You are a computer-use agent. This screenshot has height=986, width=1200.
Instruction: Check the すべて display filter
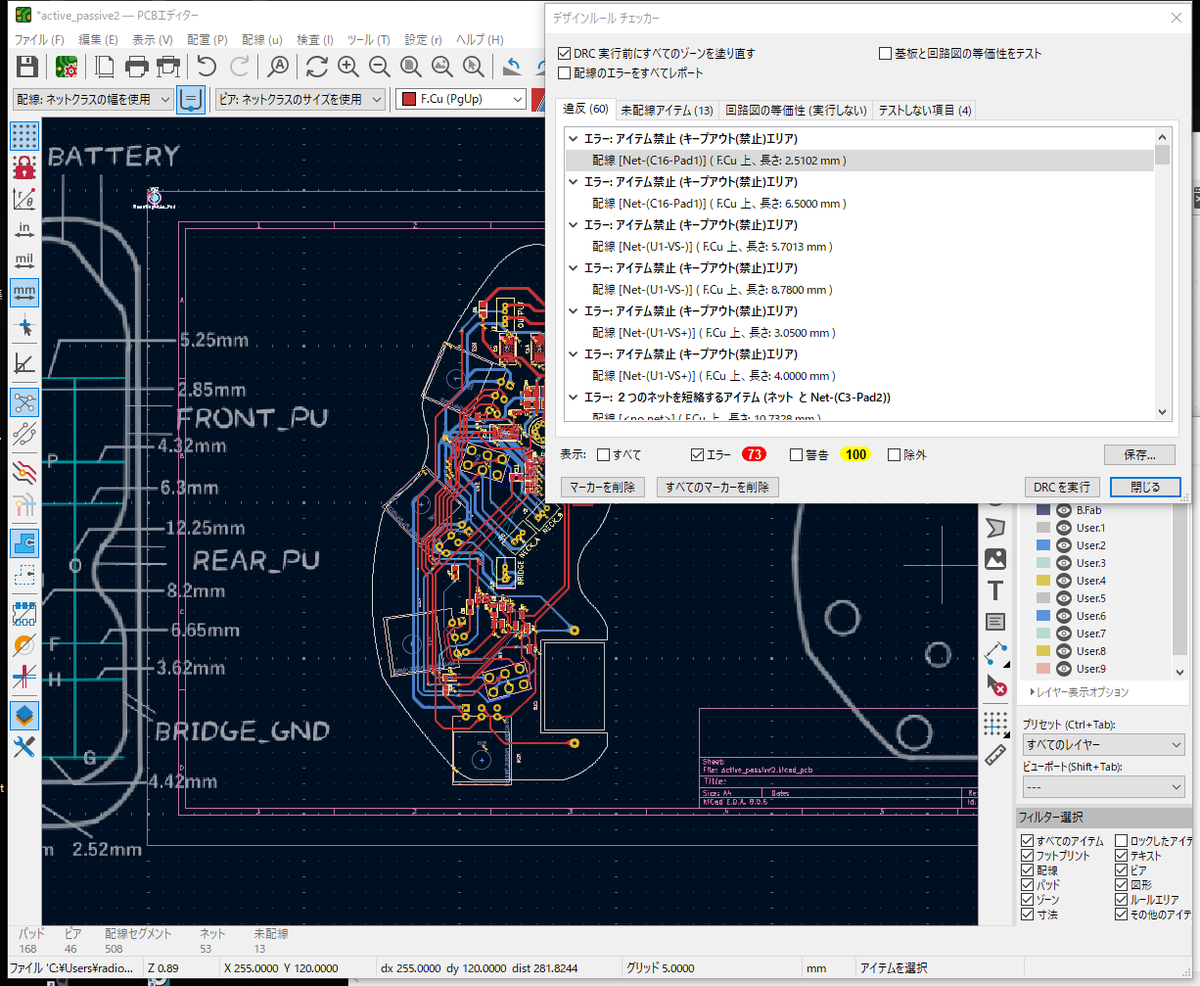point(603,455)
